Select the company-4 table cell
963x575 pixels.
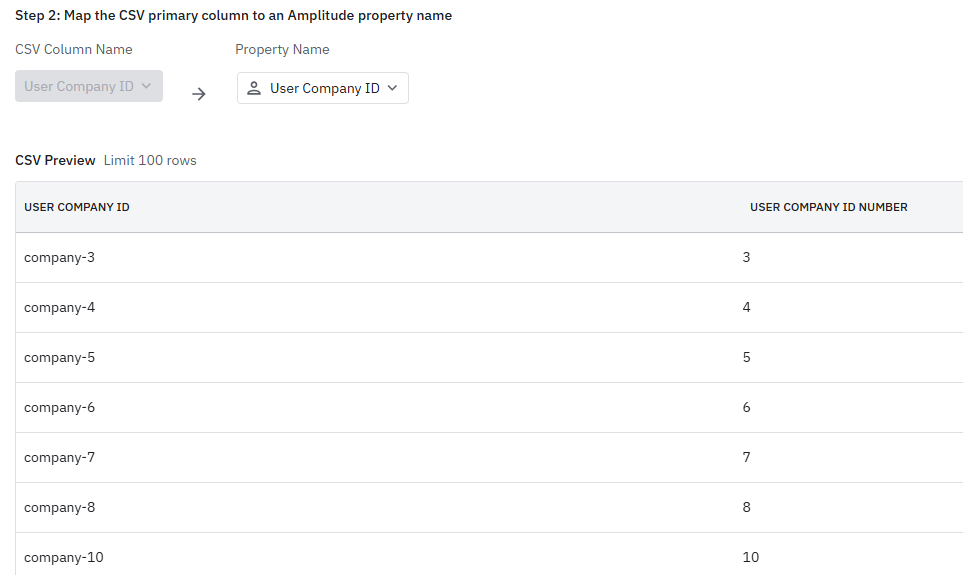click(60, 307)
